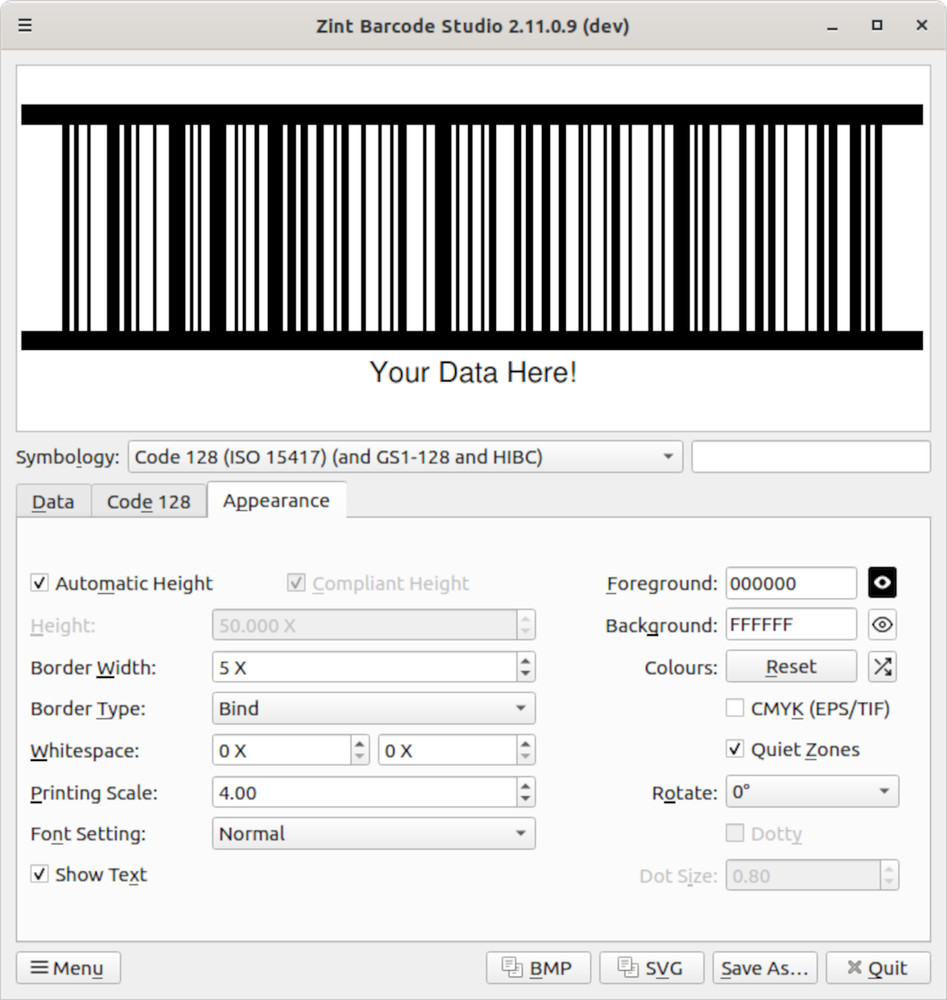Increase Printing Scale with the up arrow
947x1000 pixels.
click(524, 786)
